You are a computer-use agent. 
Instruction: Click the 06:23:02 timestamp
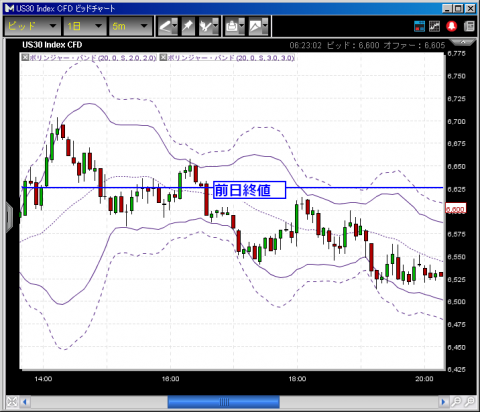305,45
